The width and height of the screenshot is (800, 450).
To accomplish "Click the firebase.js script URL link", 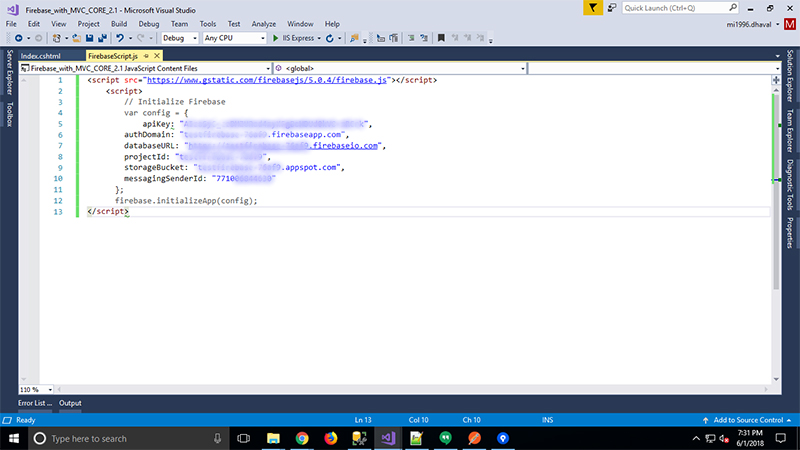I will pos(268,79).
